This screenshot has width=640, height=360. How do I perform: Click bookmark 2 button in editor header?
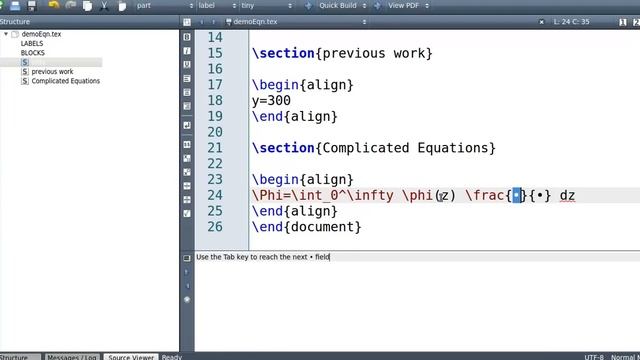(x=636, y=22)
